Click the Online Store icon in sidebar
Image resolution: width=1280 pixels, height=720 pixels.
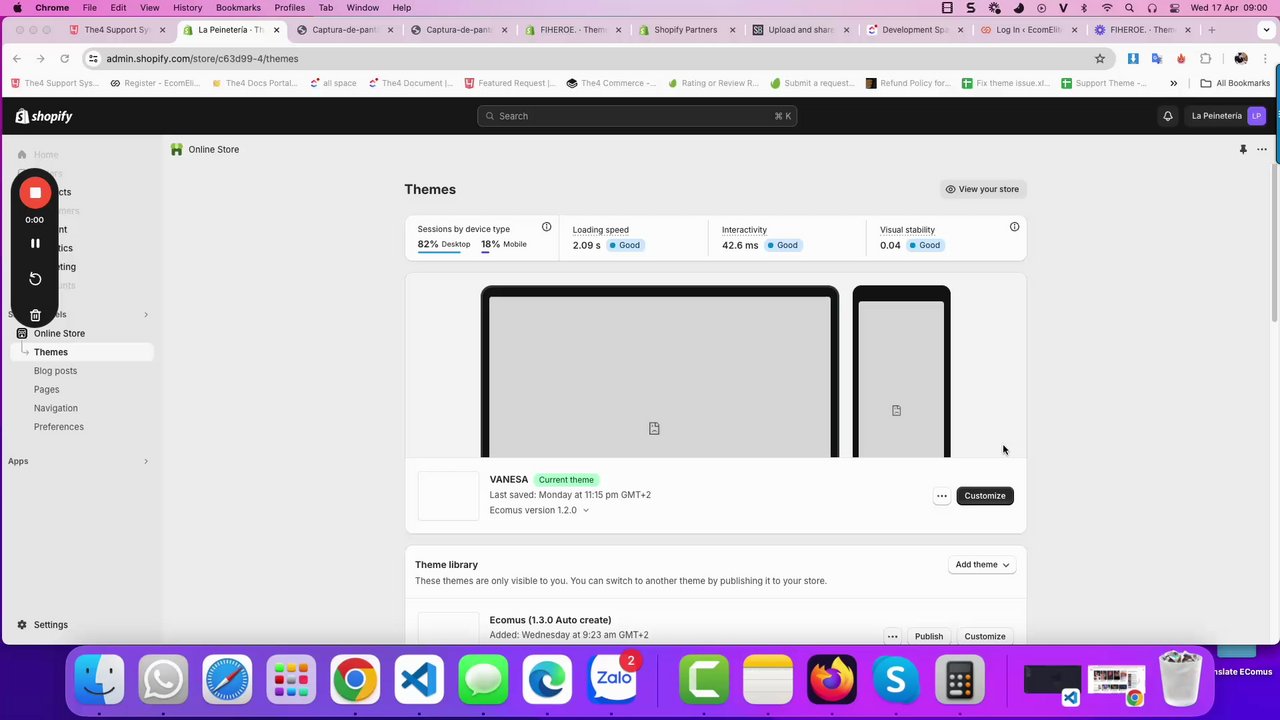click(21, 333)
